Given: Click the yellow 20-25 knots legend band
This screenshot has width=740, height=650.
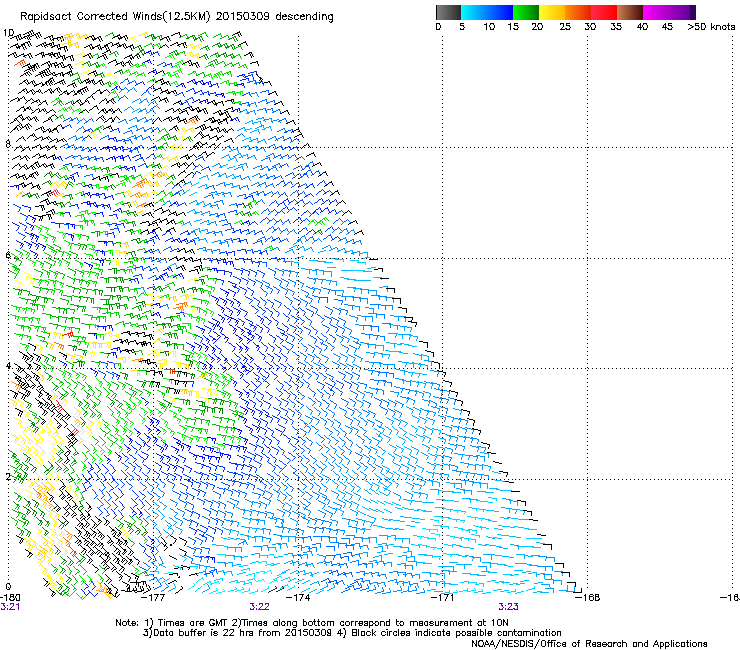Looking at the screenshot, I should point(552,12).
